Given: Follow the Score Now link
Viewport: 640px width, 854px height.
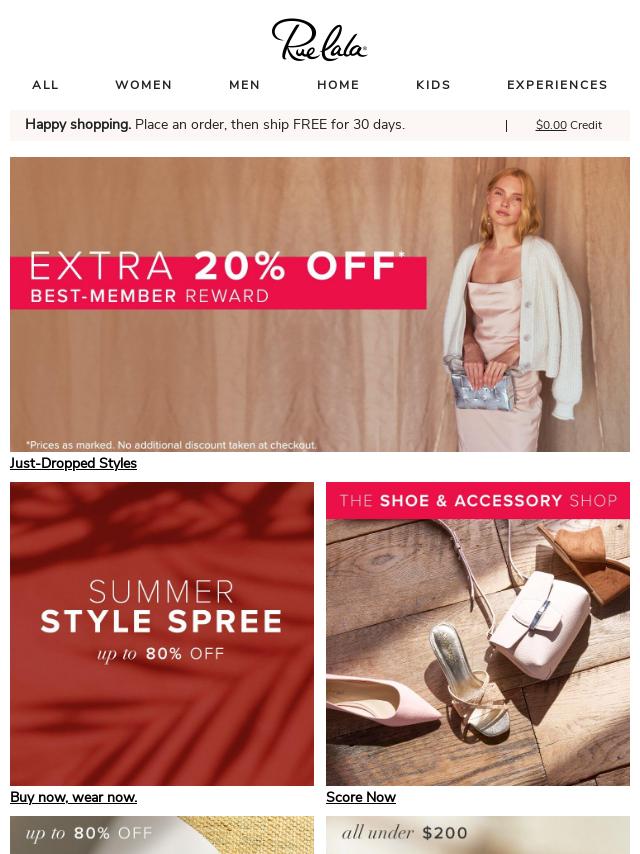Looking at the screenshot, I should (361, 797).
